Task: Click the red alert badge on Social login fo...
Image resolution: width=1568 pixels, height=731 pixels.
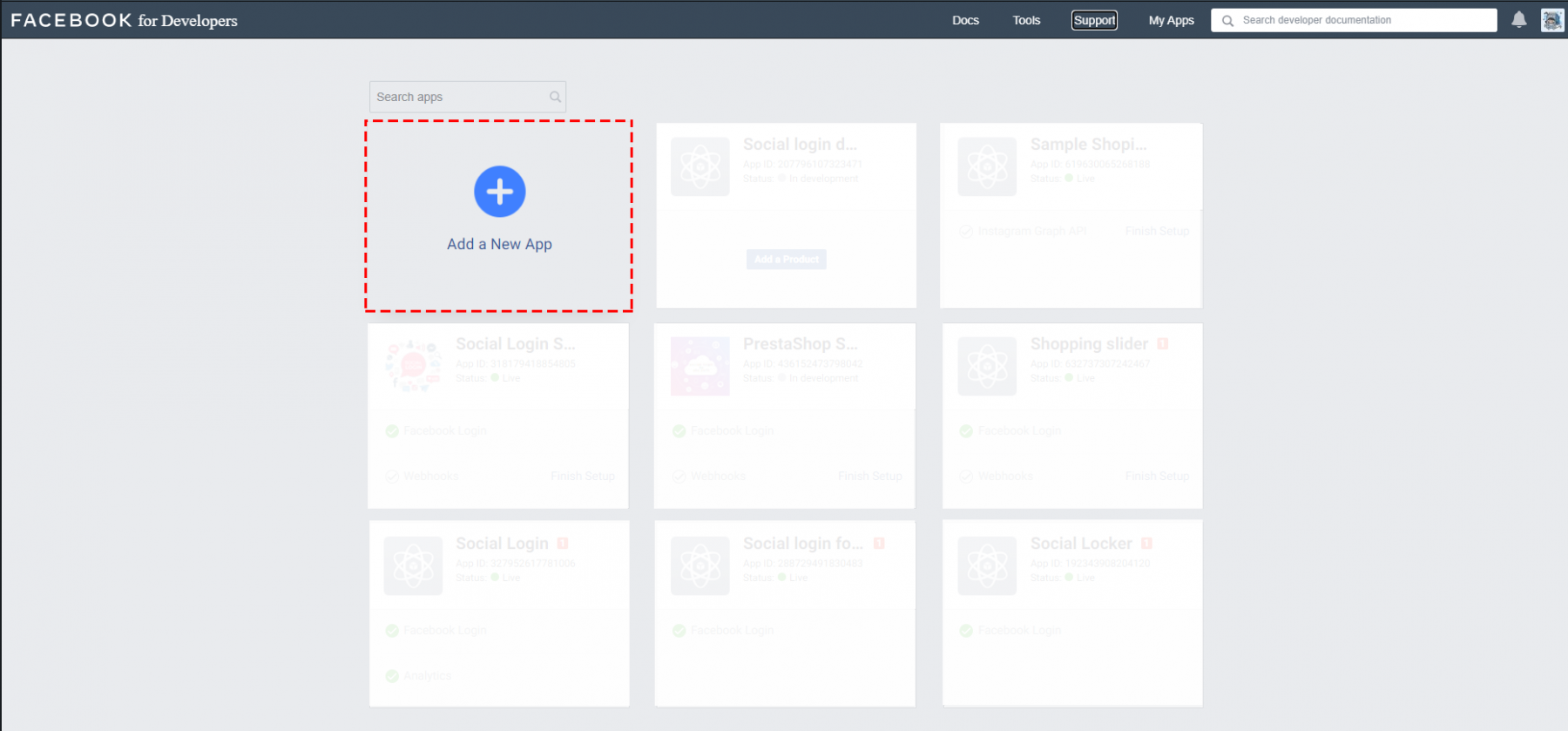Action: [879, 544]
